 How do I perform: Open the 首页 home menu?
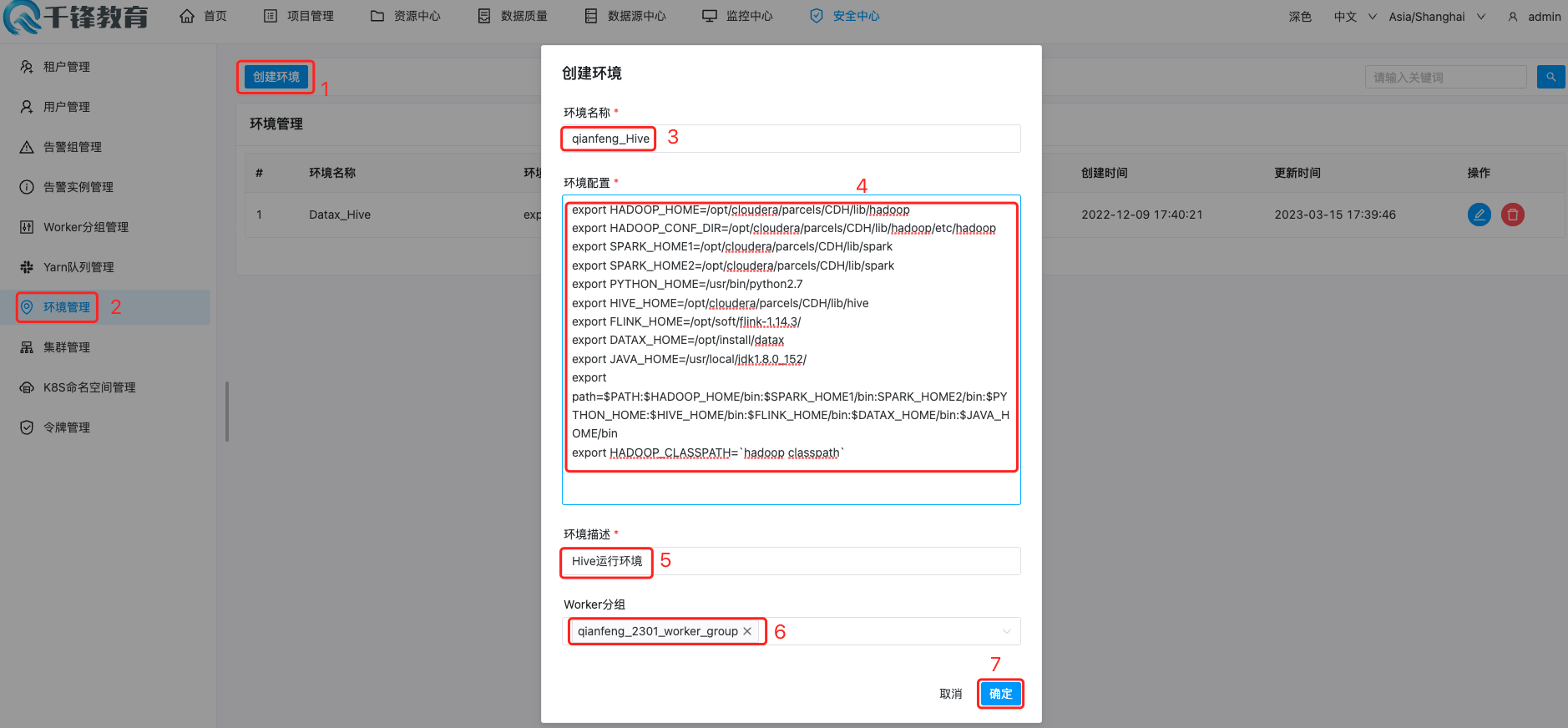coord(204,16)
